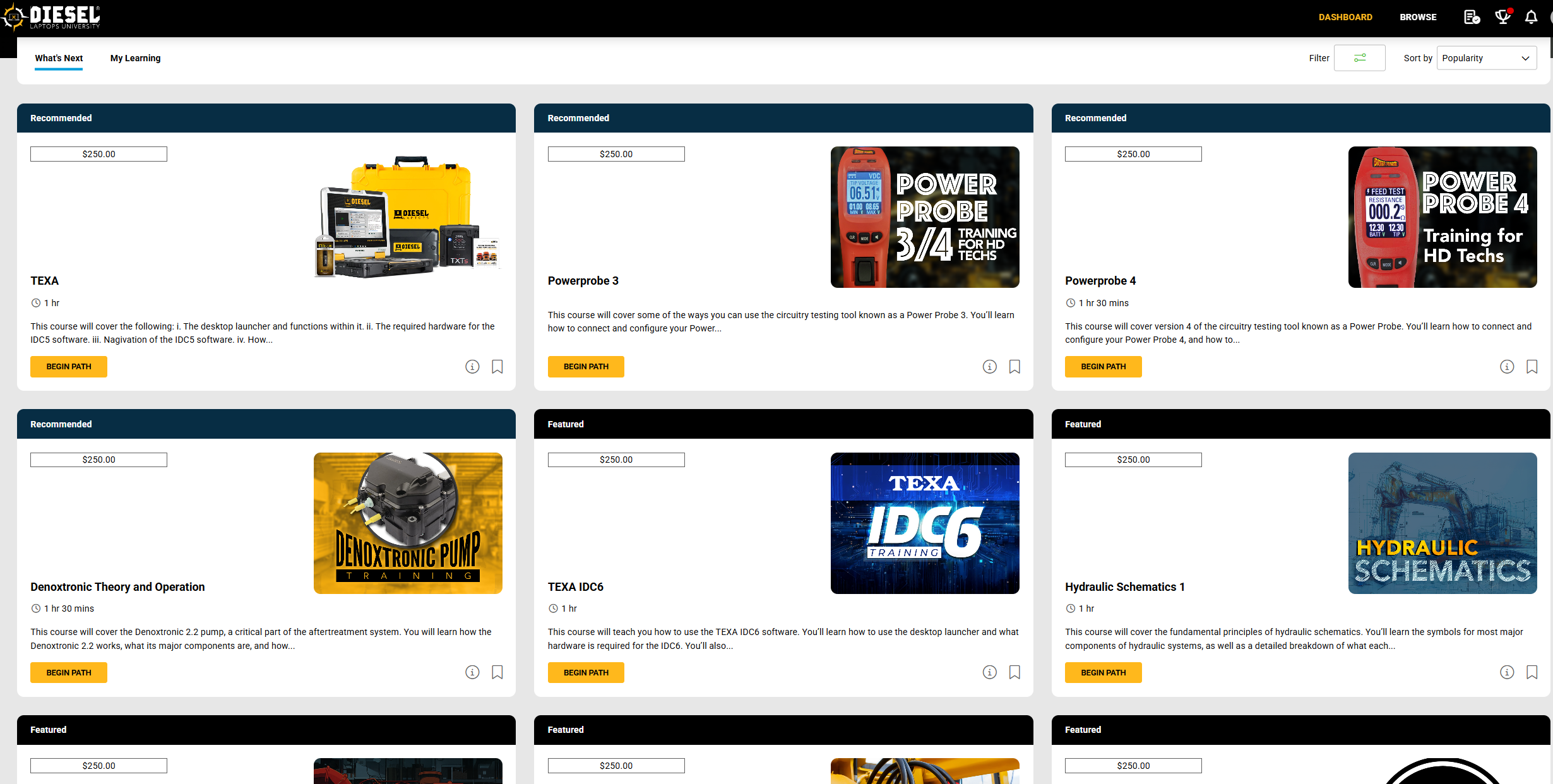This screenshot has width=1553, height=784.
Task: Bookmark the TEXA course
Action: coord(497,367)
